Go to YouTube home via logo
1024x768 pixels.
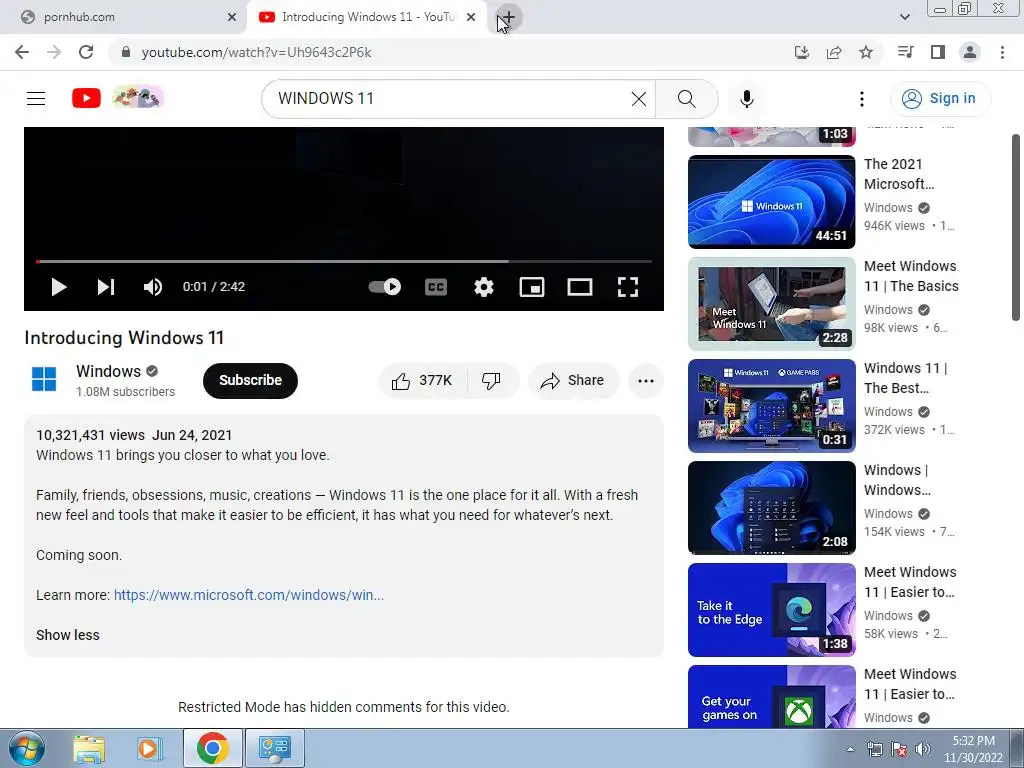tap(86, 98)
